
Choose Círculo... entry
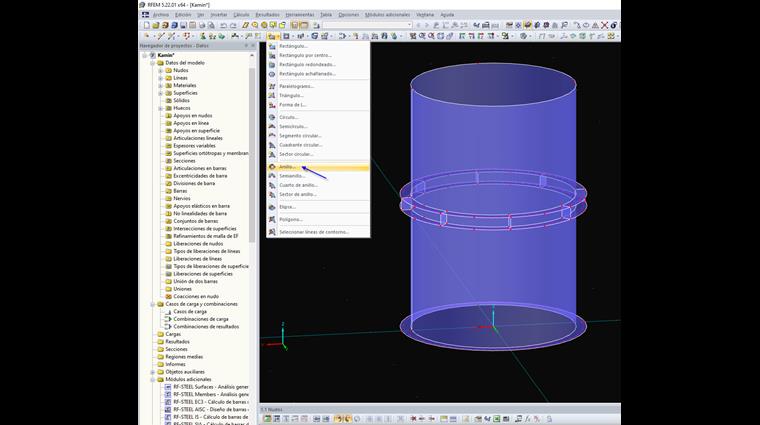coord(318,117)
